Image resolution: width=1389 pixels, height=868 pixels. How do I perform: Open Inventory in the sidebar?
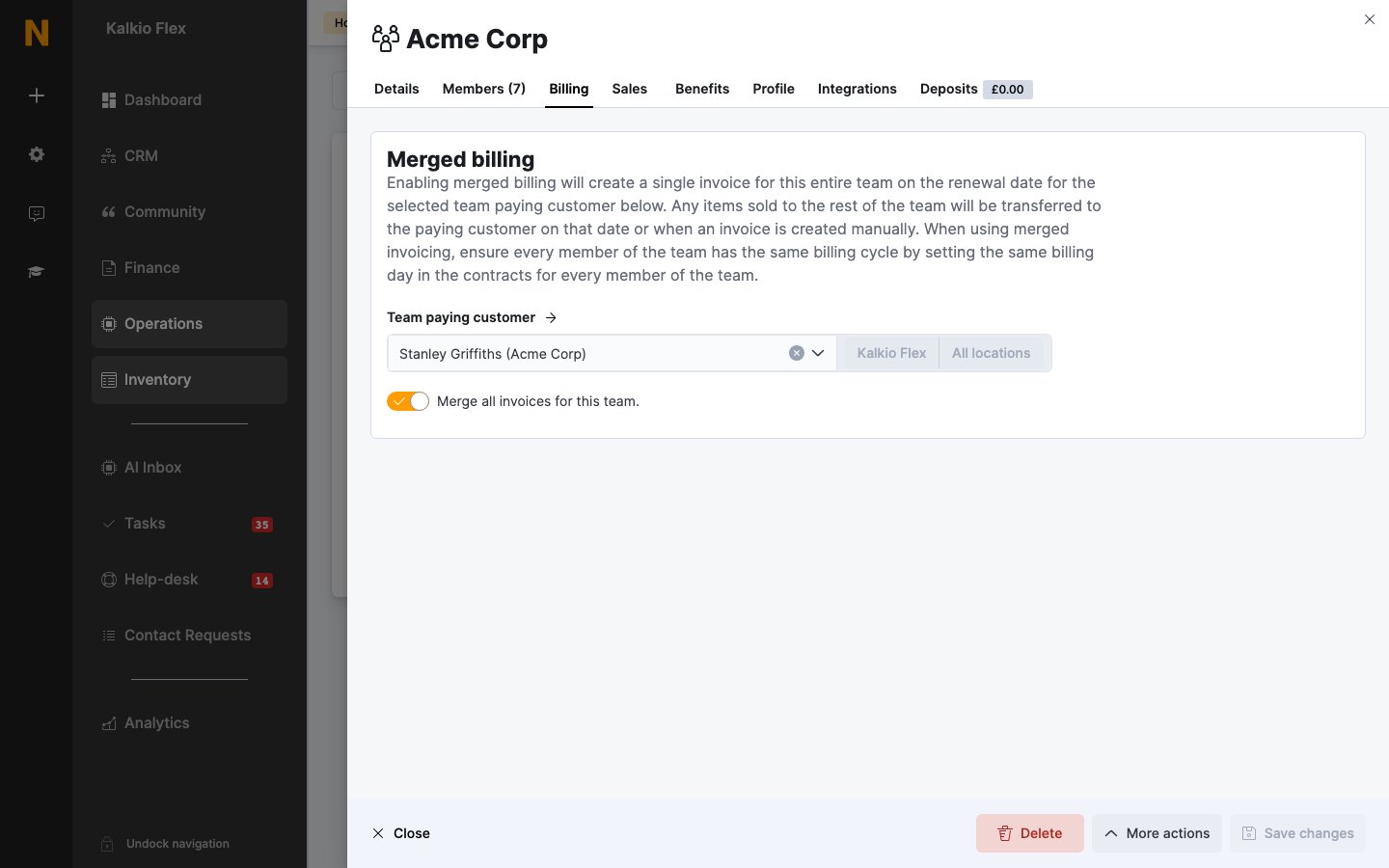189,380
